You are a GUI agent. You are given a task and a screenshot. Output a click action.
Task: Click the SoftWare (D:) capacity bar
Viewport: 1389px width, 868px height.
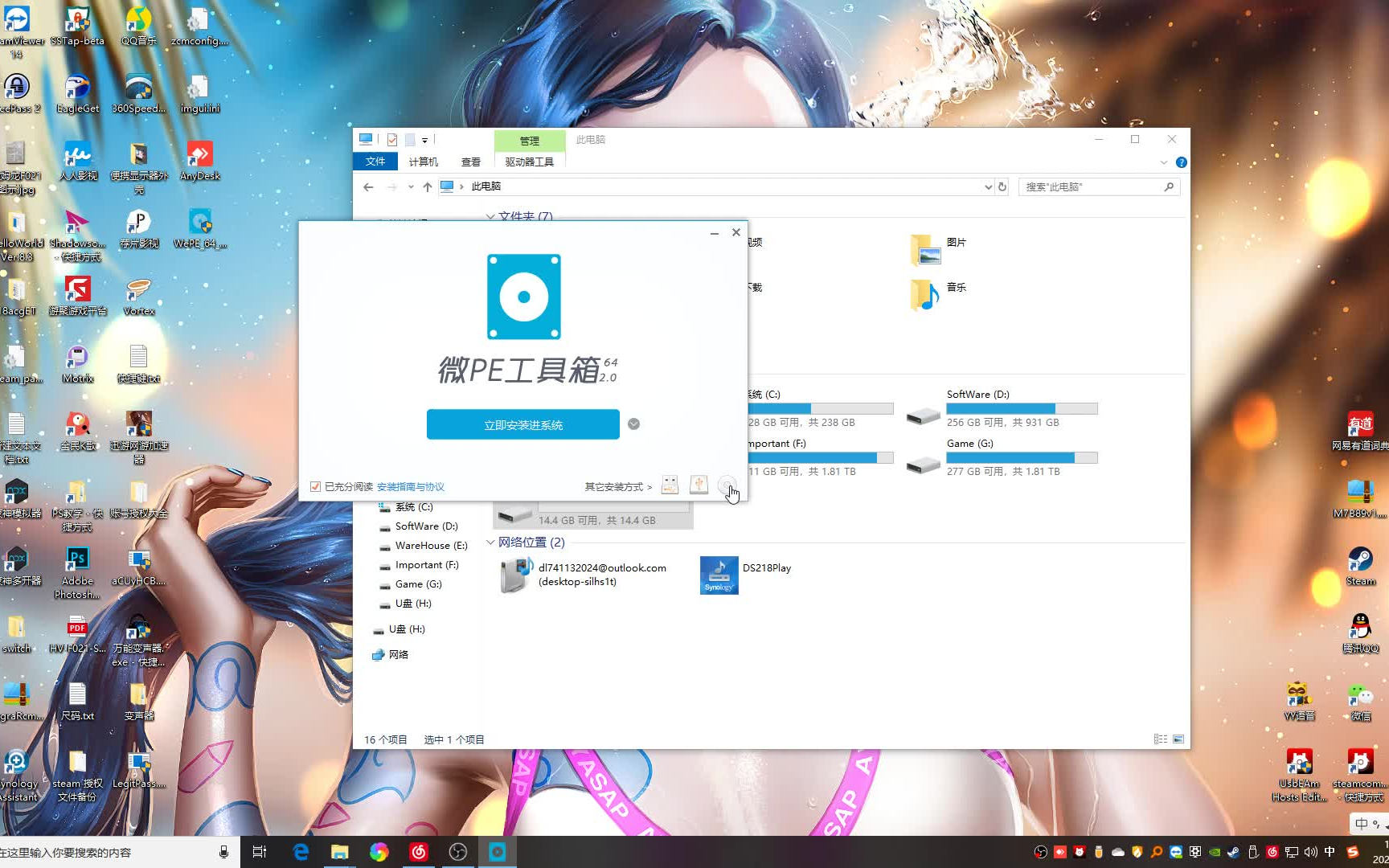pyautogui.click(x=1022, y=408)
